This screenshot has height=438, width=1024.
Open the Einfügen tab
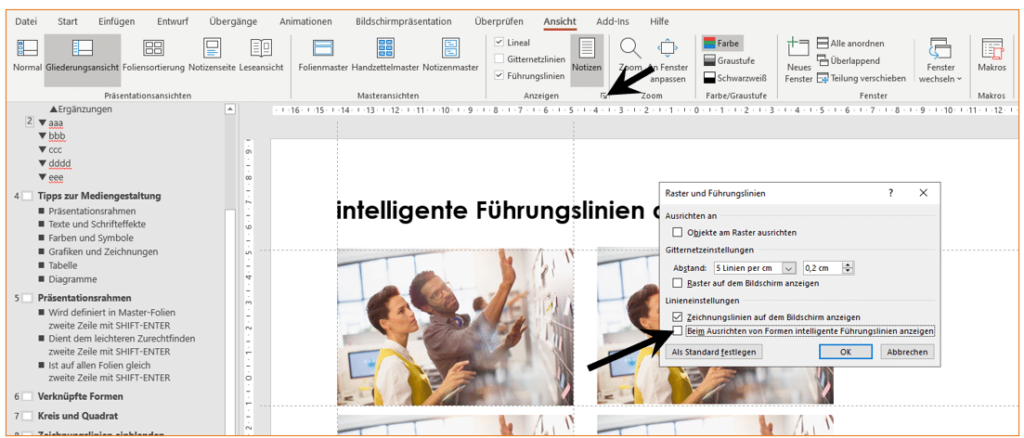click(x=116, y=21)
